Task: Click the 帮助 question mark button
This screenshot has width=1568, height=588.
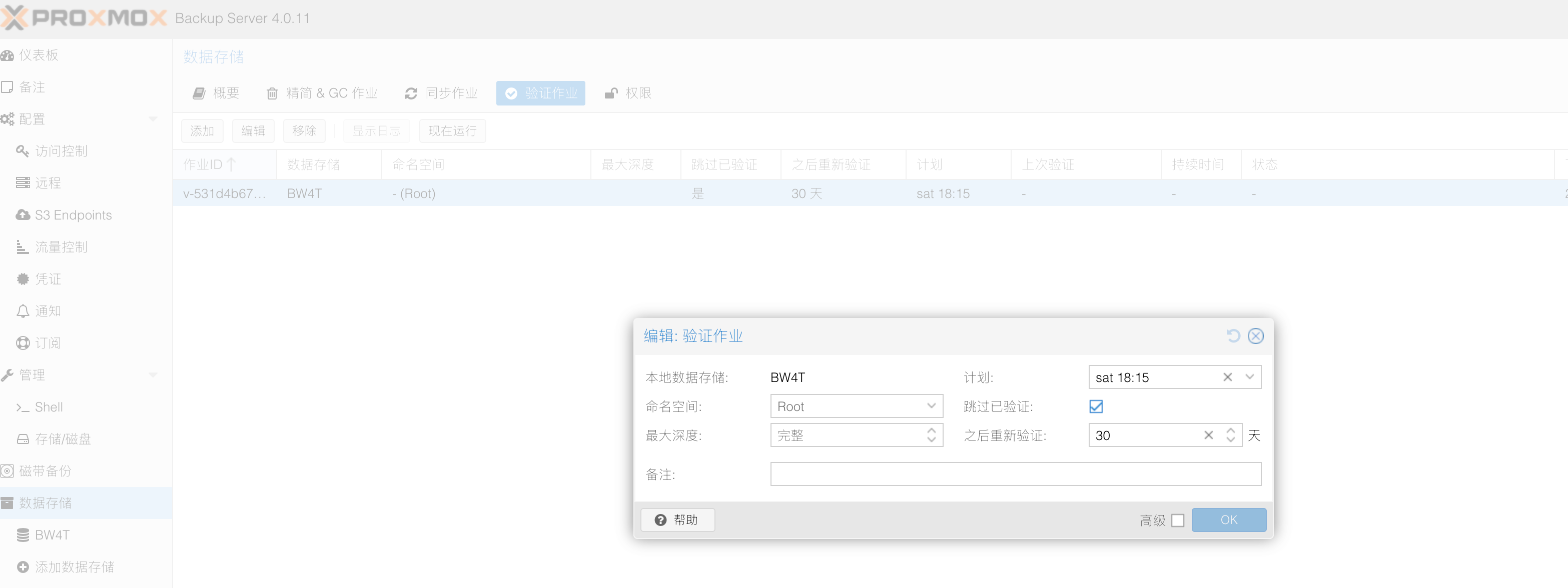Action: pos(677,520)
